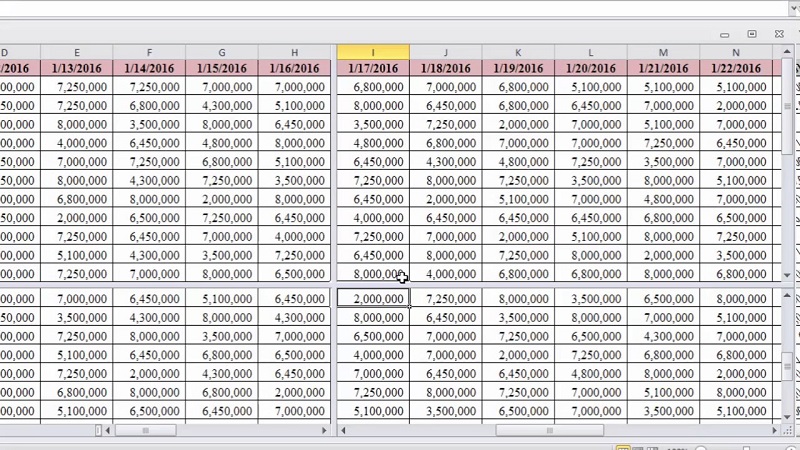Select 4,300,000 cell in column M lower pane
Viewport: 800px width, 450px height.
tap(663, 336)
